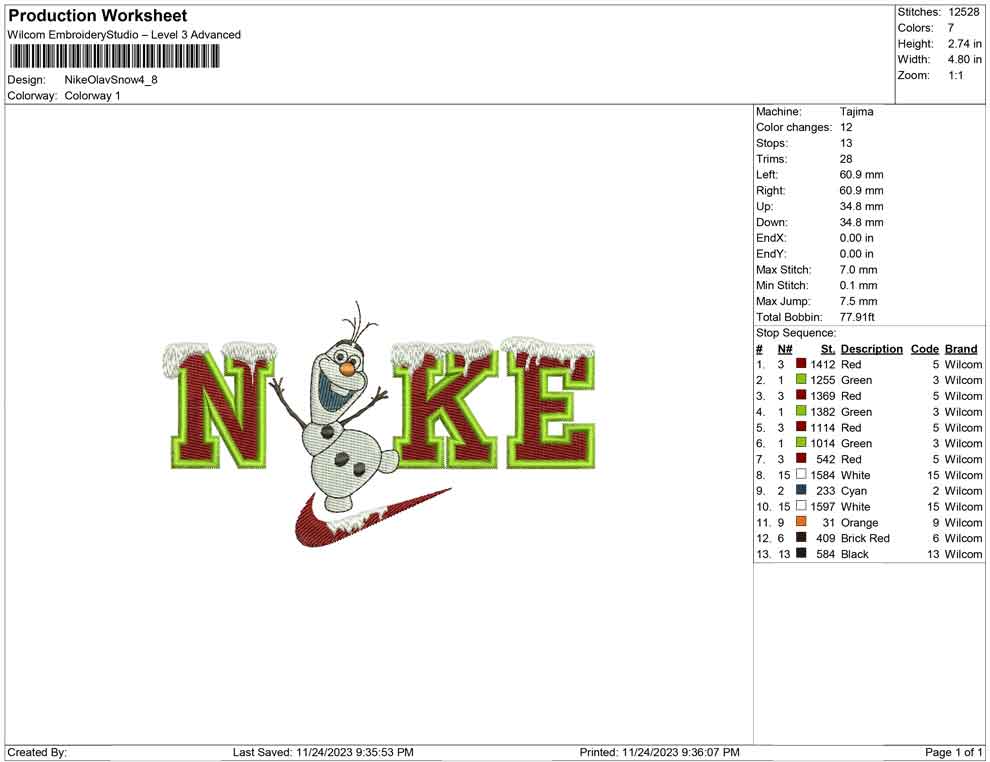Click the Description column header
Viewport: 990px width, 762px height.
(871, 348)
